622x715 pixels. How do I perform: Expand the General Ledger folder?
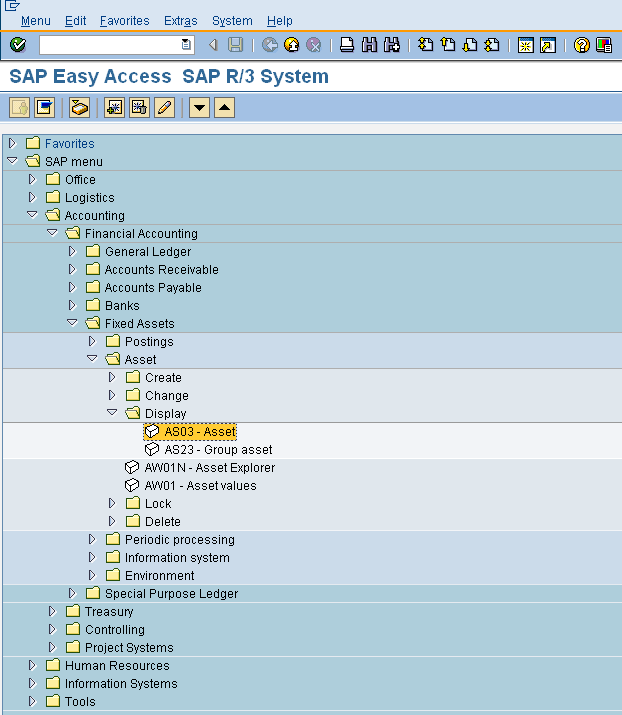72,251
